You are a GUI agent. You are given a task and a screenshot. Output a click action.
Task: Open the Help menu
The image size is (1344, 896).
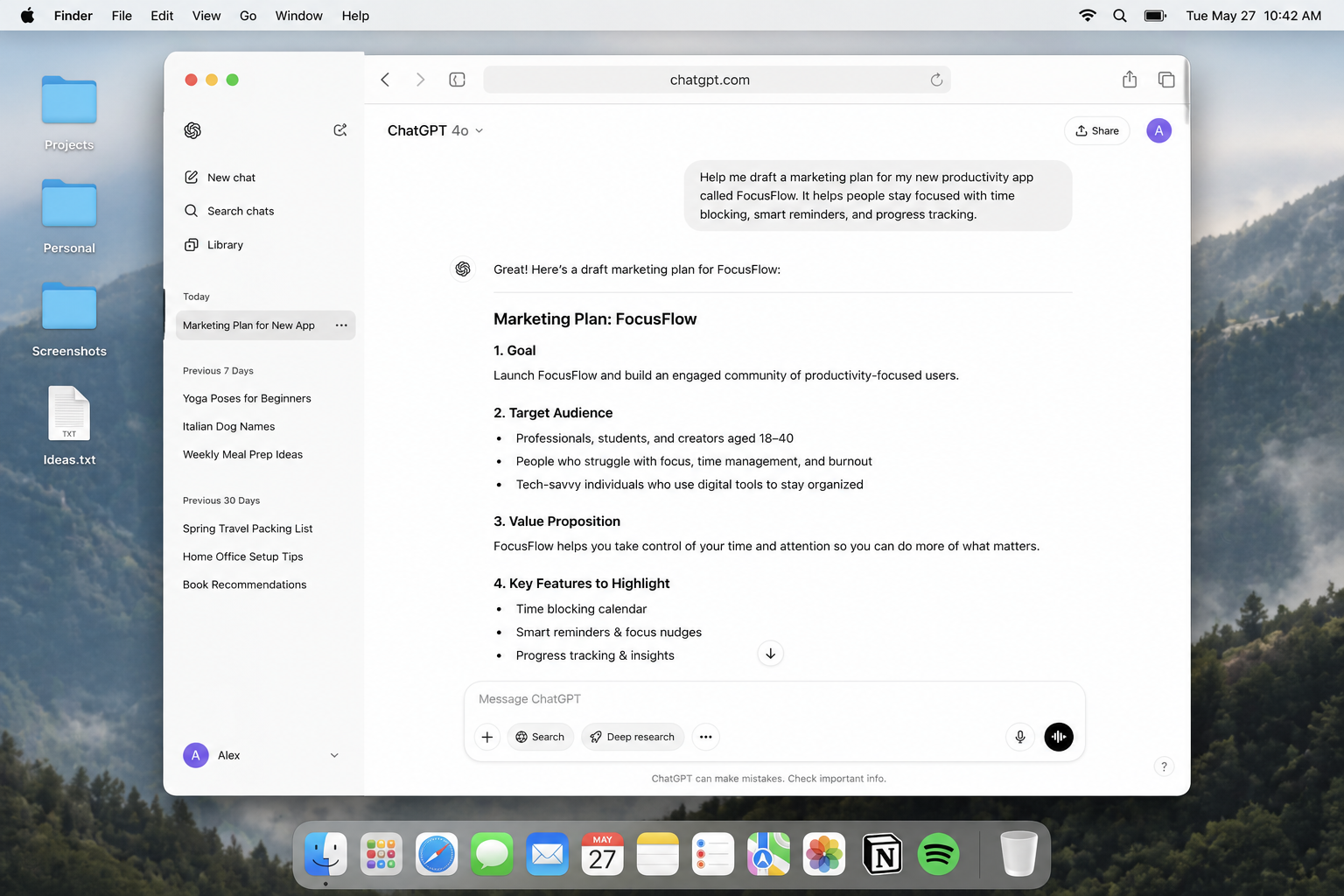coord(355,16)
